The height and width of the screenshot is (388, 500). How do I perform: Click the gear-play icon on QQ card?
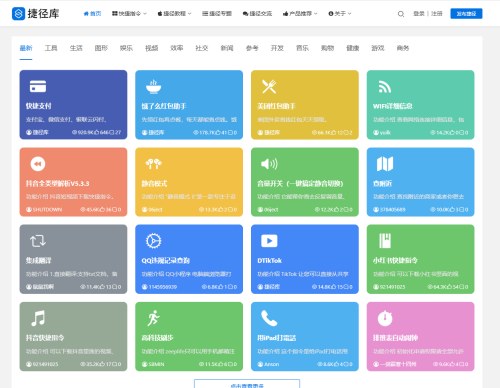154,241
